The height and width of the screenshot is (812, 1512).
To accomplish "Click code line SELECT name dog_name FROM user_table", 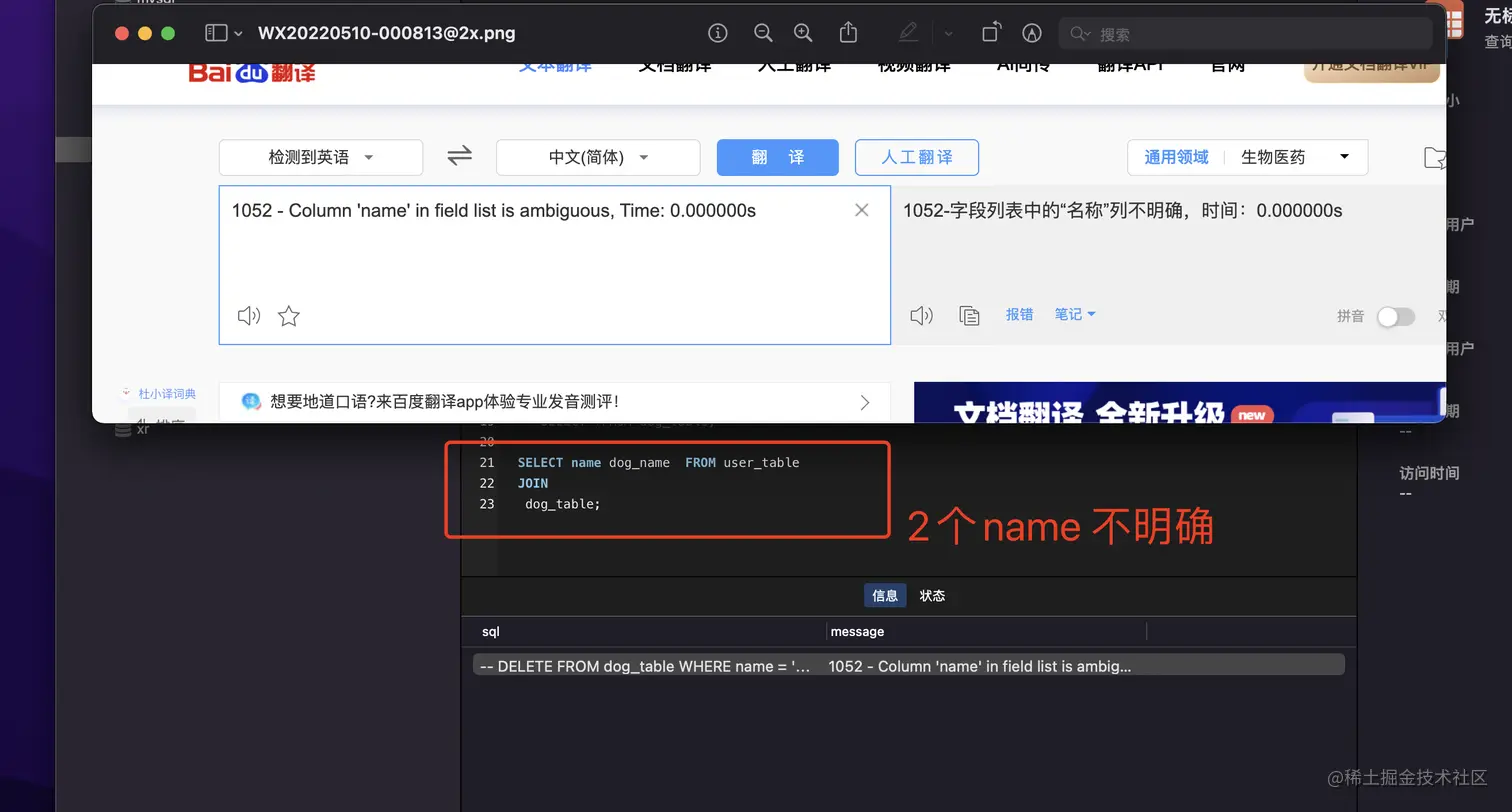I will point(658,462).
